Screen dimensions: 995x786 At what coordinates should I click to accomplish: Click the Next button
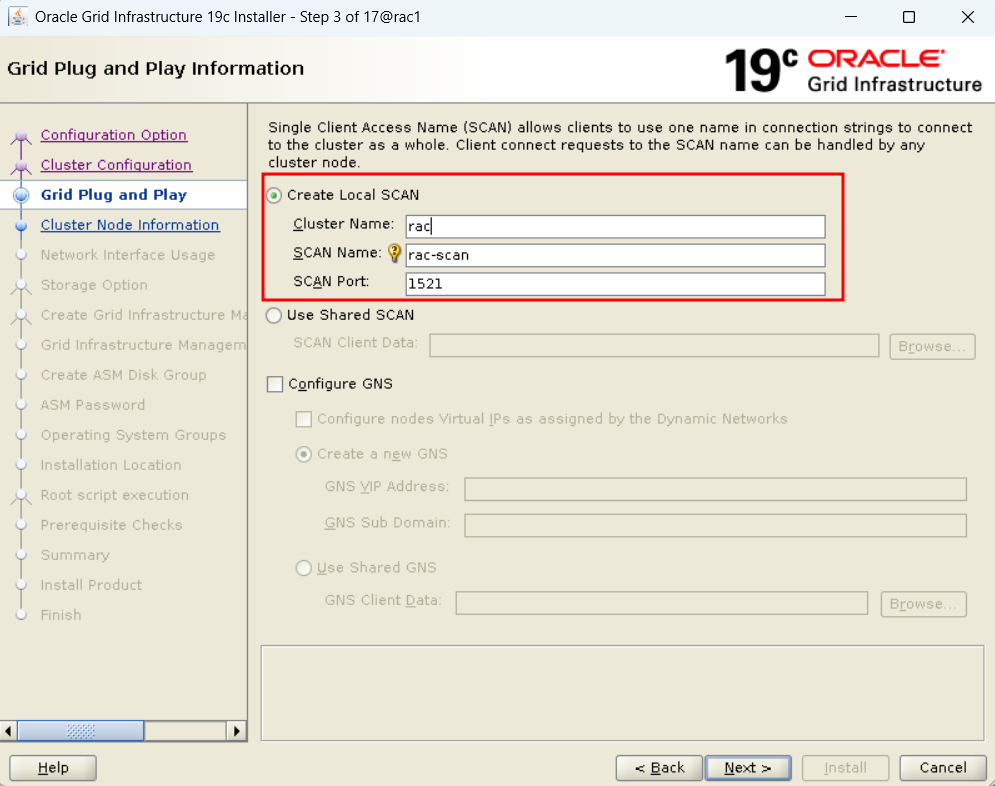(748, 768)
